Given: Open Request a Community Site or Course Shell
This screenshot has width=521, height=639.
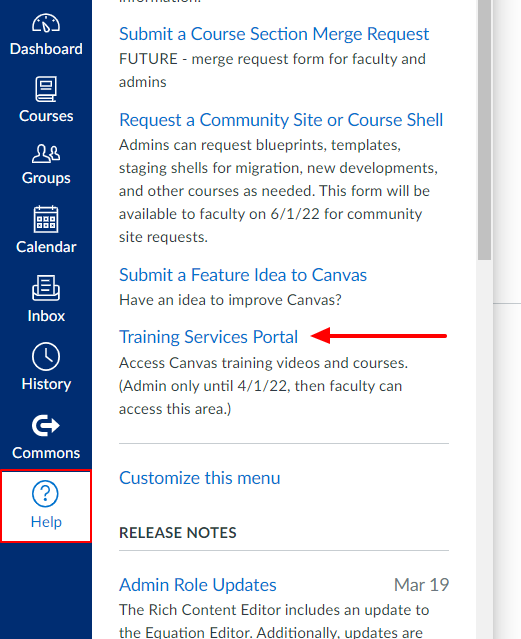Looking at the screenshot, I should [281, 120].
